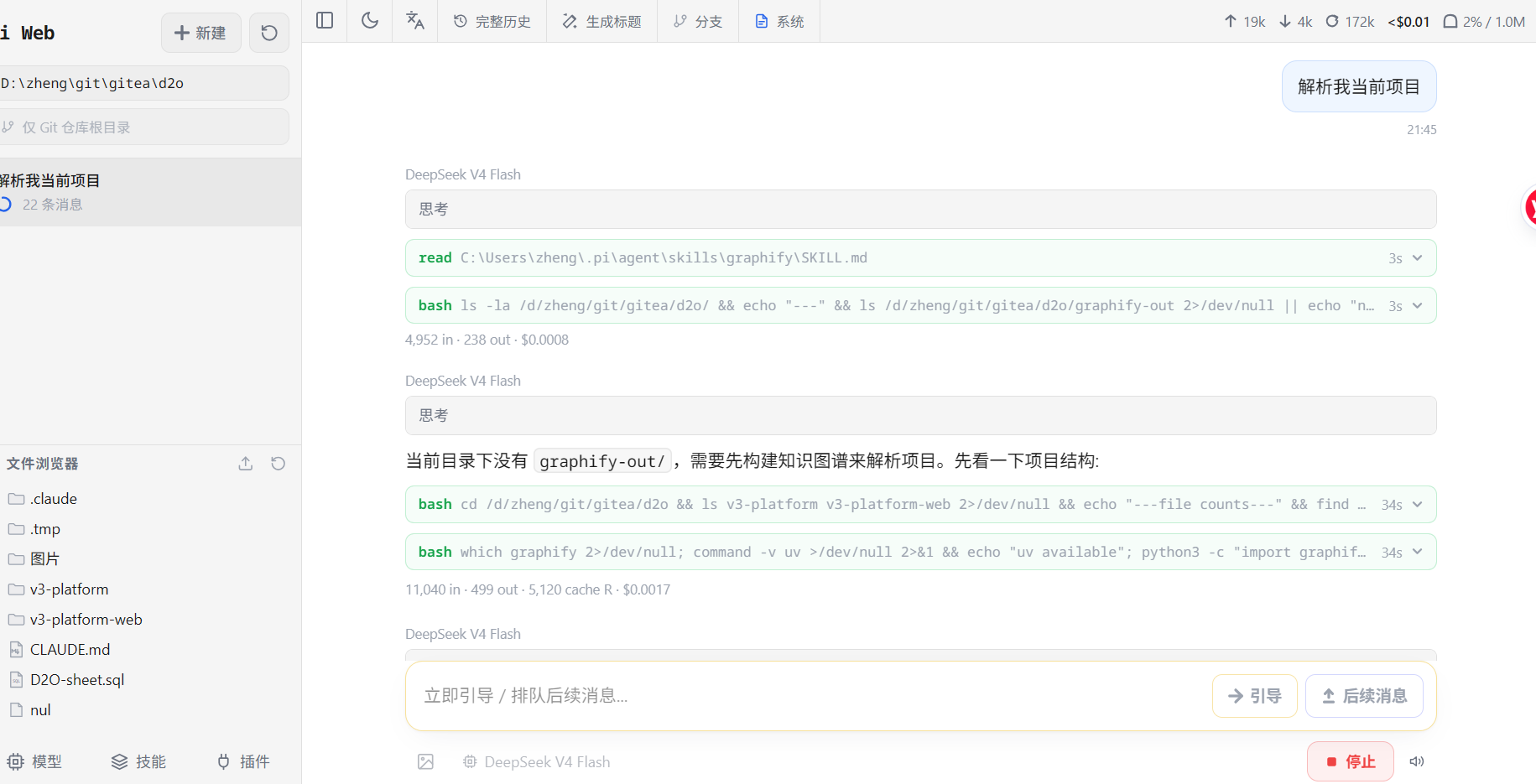
Task: Open the 插件 plugins tab
Action: tap(243, 761)
